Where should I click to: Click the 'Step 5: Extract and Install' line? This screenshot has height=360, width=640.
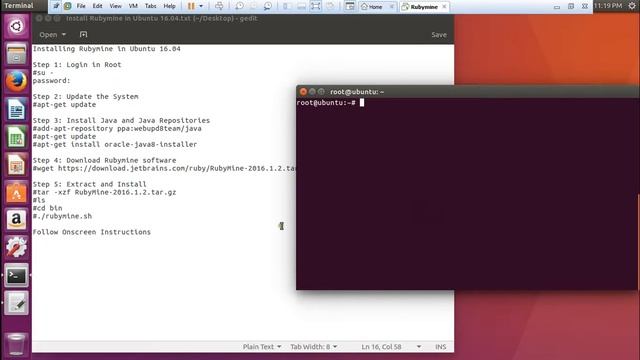[x=89, y=184]
